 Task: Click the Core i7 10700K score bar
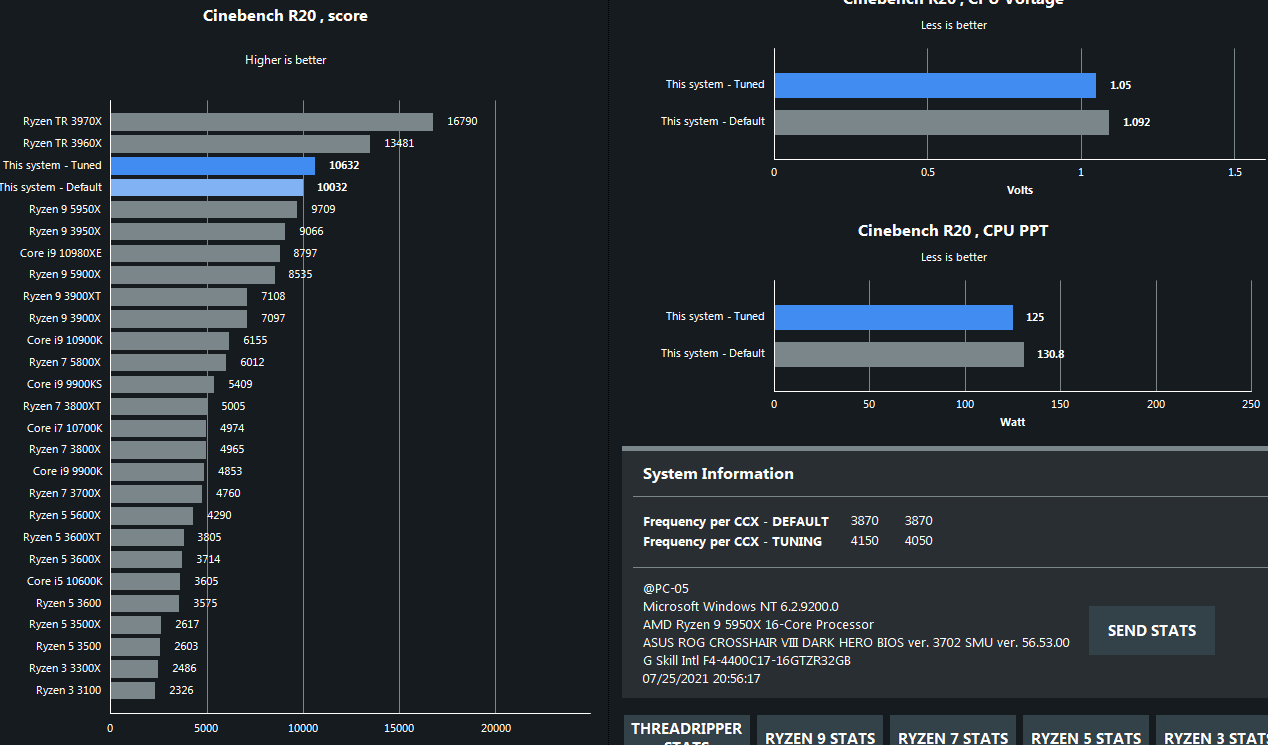[158, 428]
